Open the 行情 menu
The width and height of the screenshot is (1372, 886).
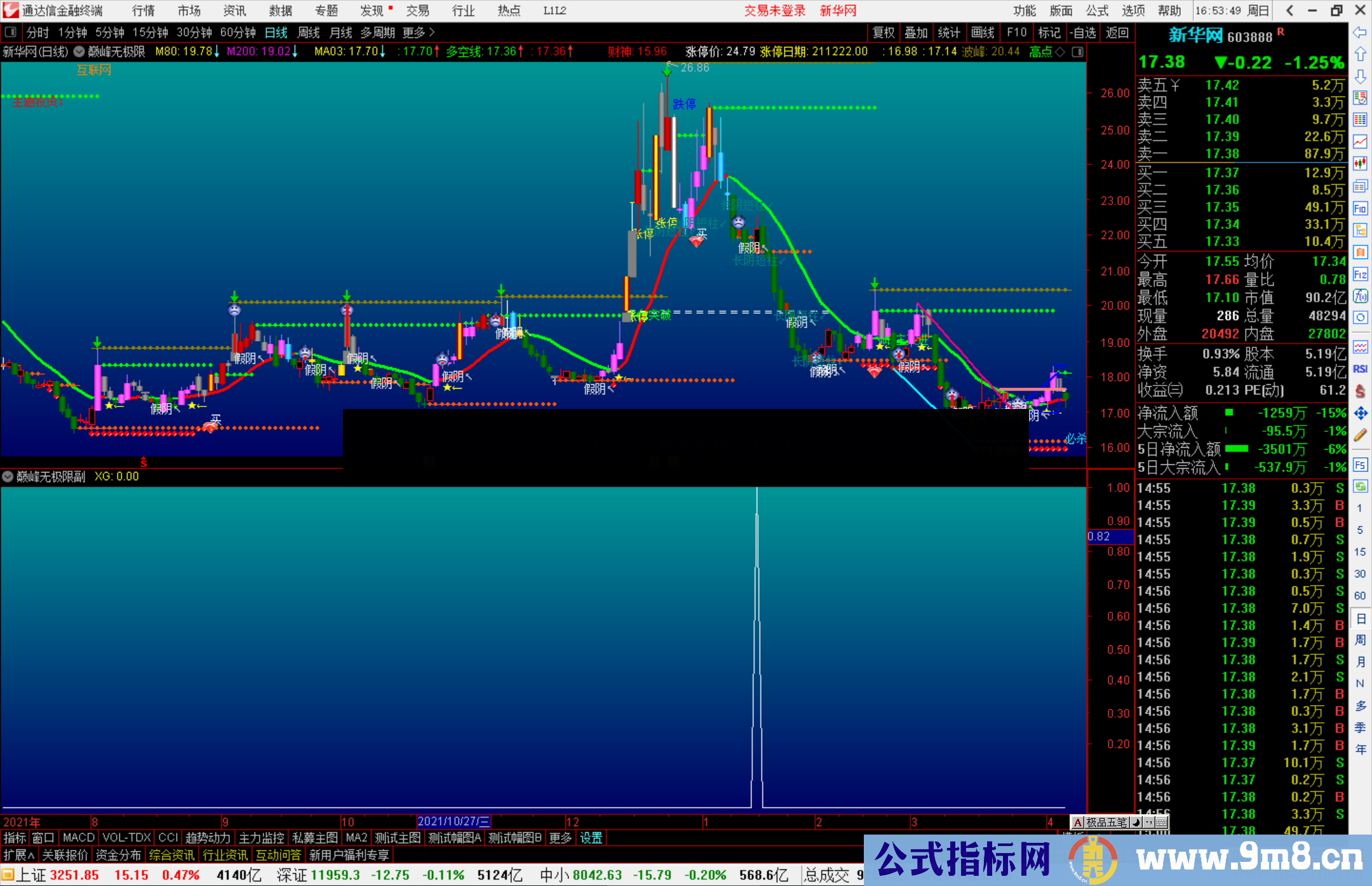coord(144,11)
